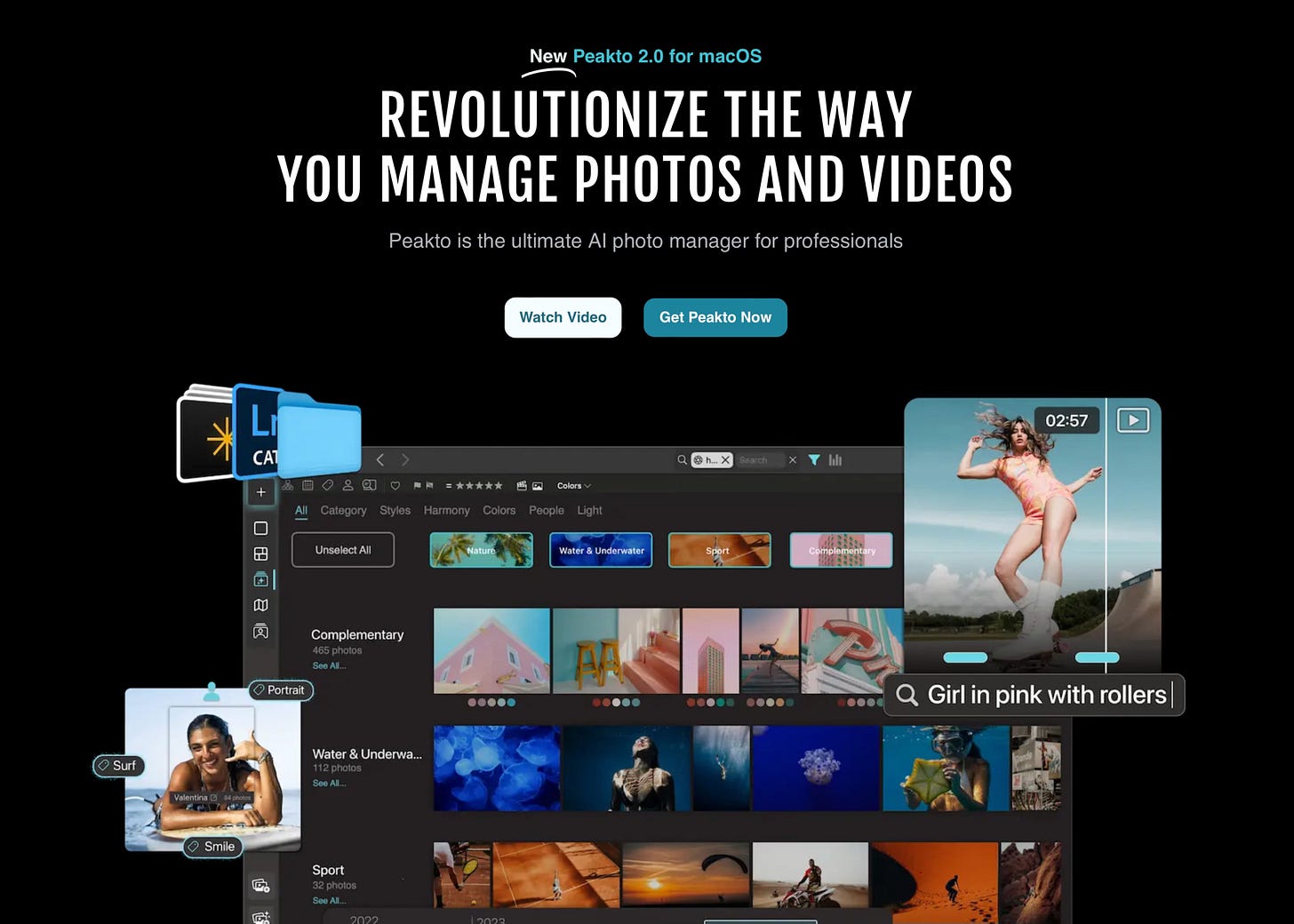
Task: Open the histogram bars icon
Action: [835, 459]
